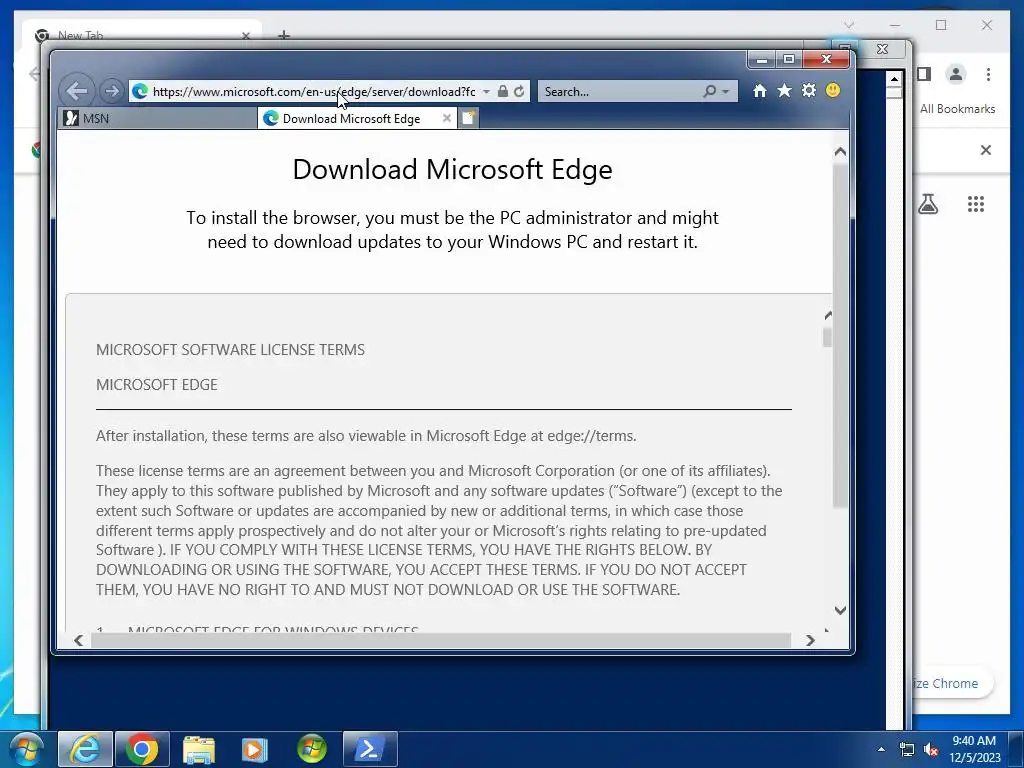Toggle the Chrome side panel icon
Viewport: 1024px width, 768px height.
pos(923,74)
